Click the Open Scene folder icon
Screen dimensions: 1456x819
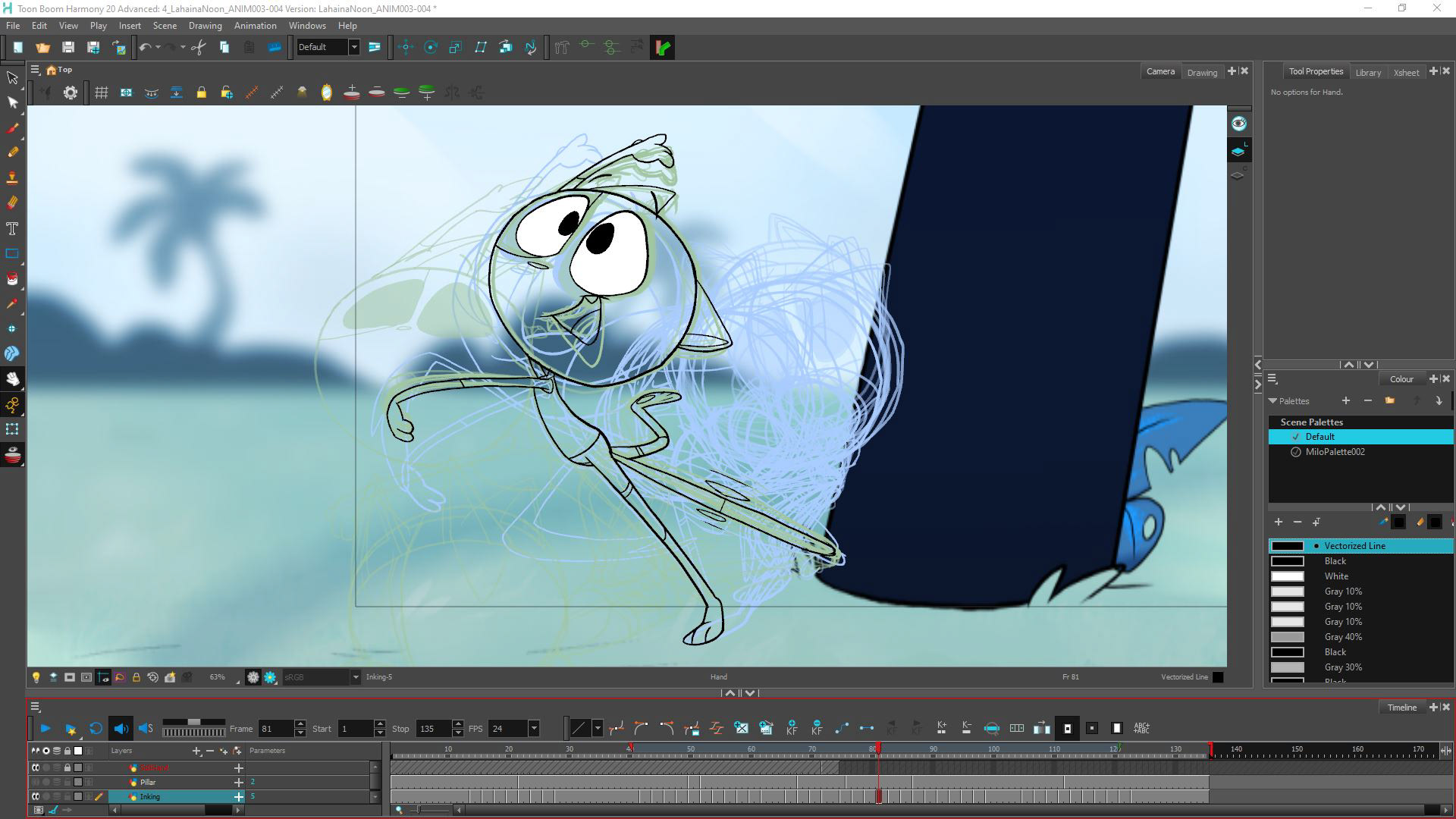pos(42,47)
